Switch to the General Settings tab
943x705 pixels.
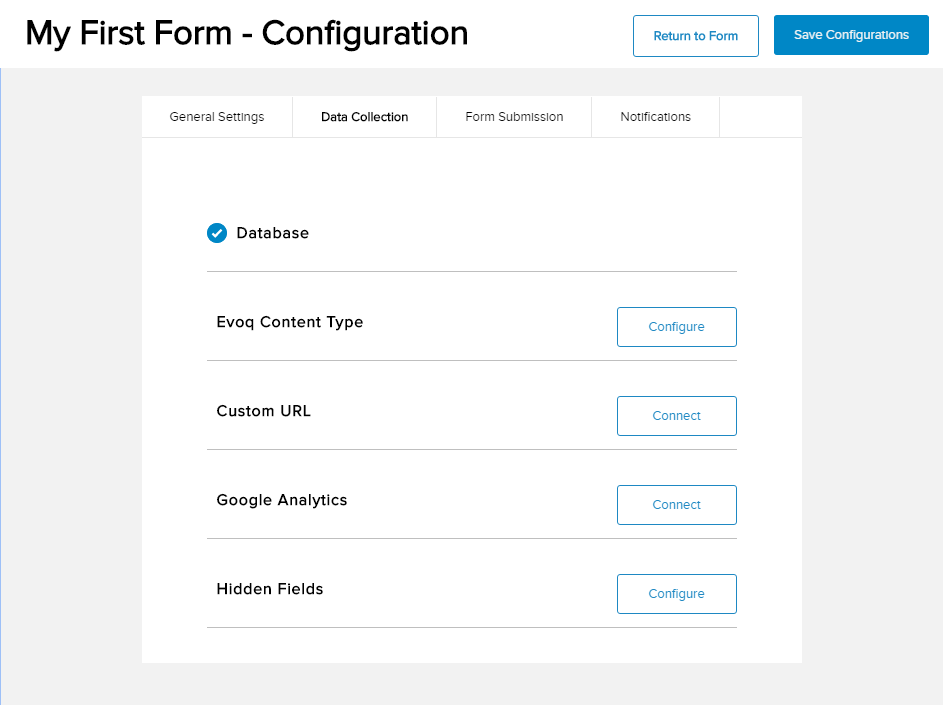coord(217,117)
